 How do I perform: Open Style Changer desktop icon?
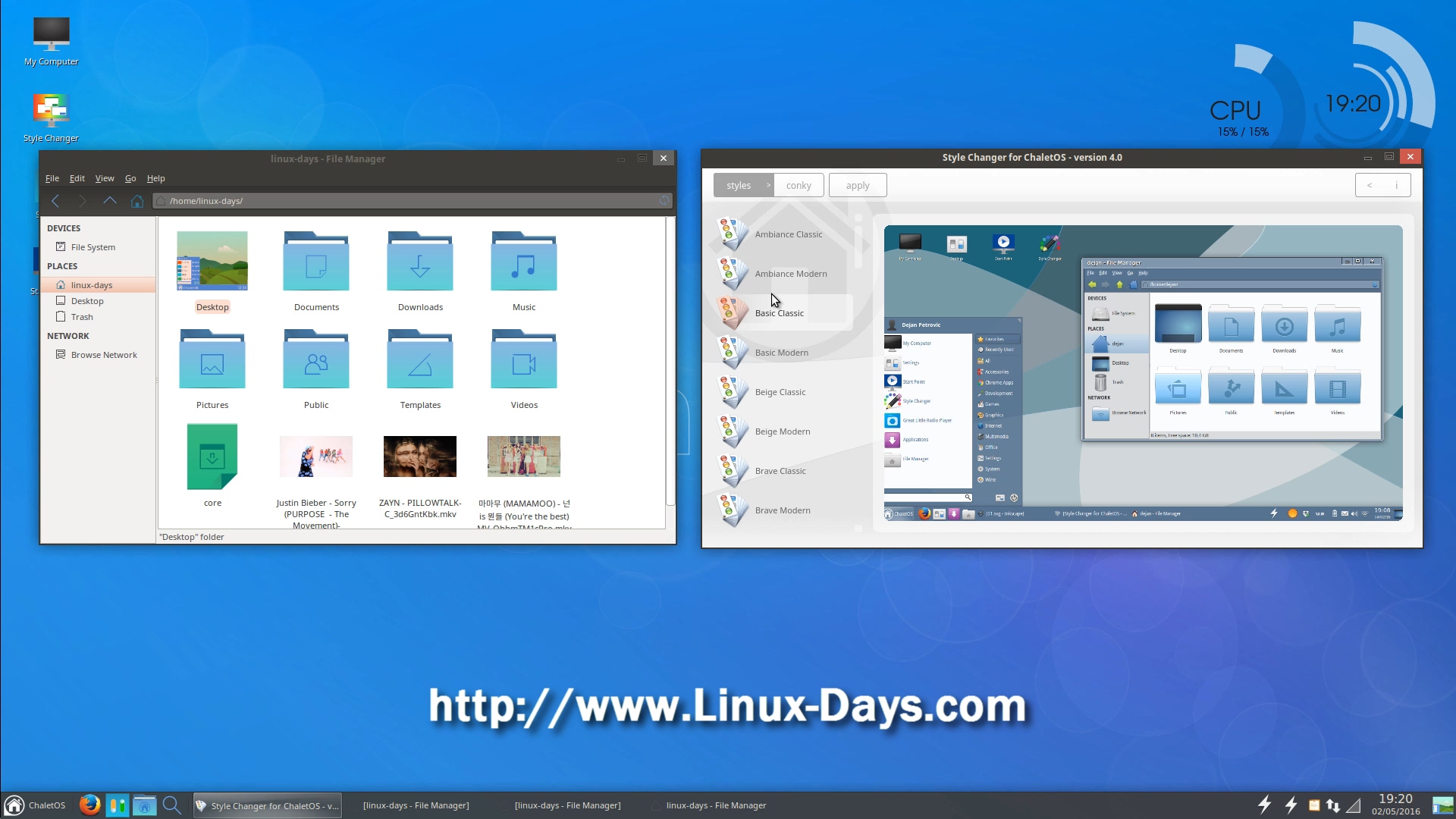click(x=51, y=118)
